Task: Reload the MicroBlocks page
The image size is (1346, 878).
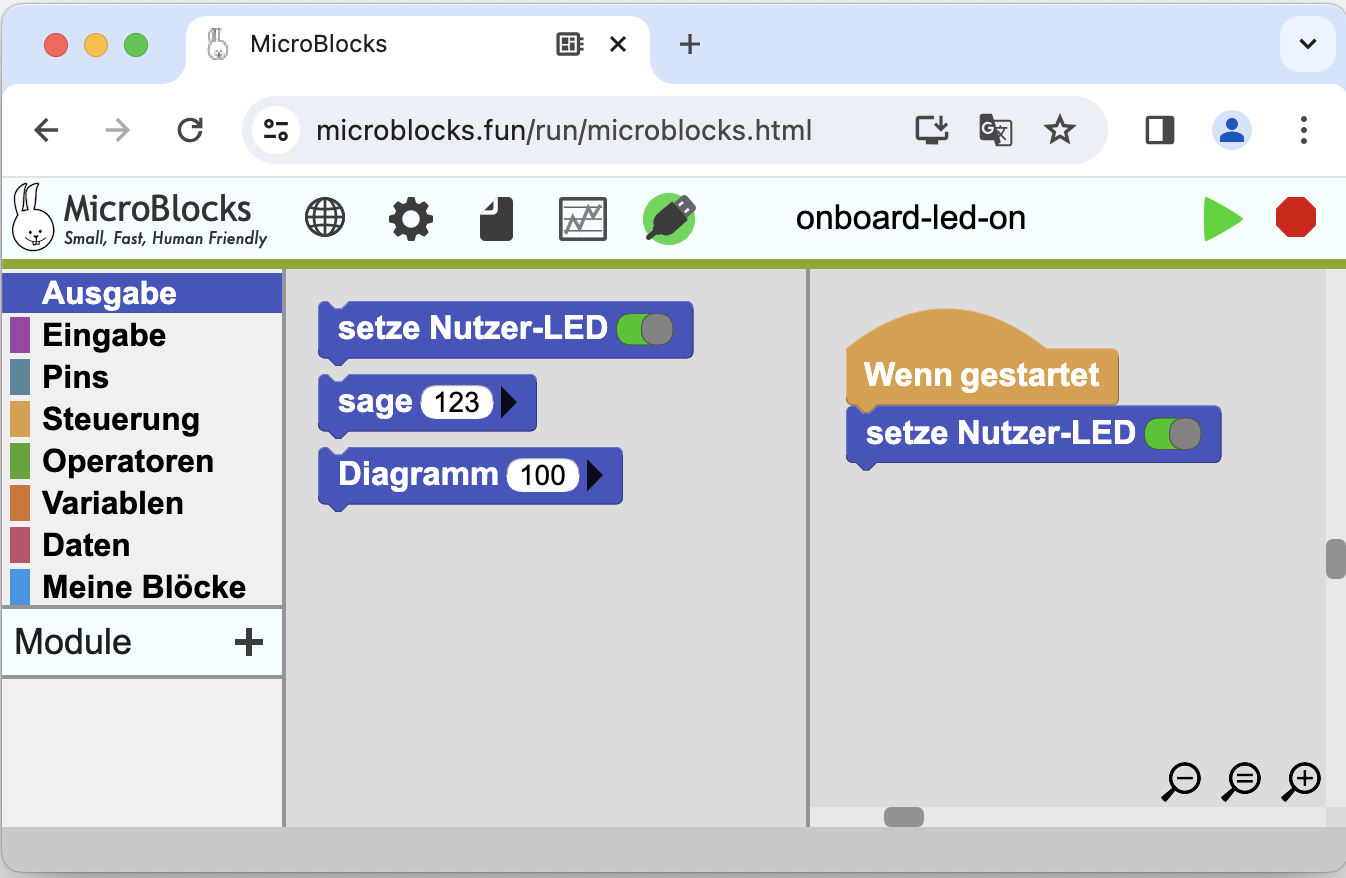Action: point(189,130)
